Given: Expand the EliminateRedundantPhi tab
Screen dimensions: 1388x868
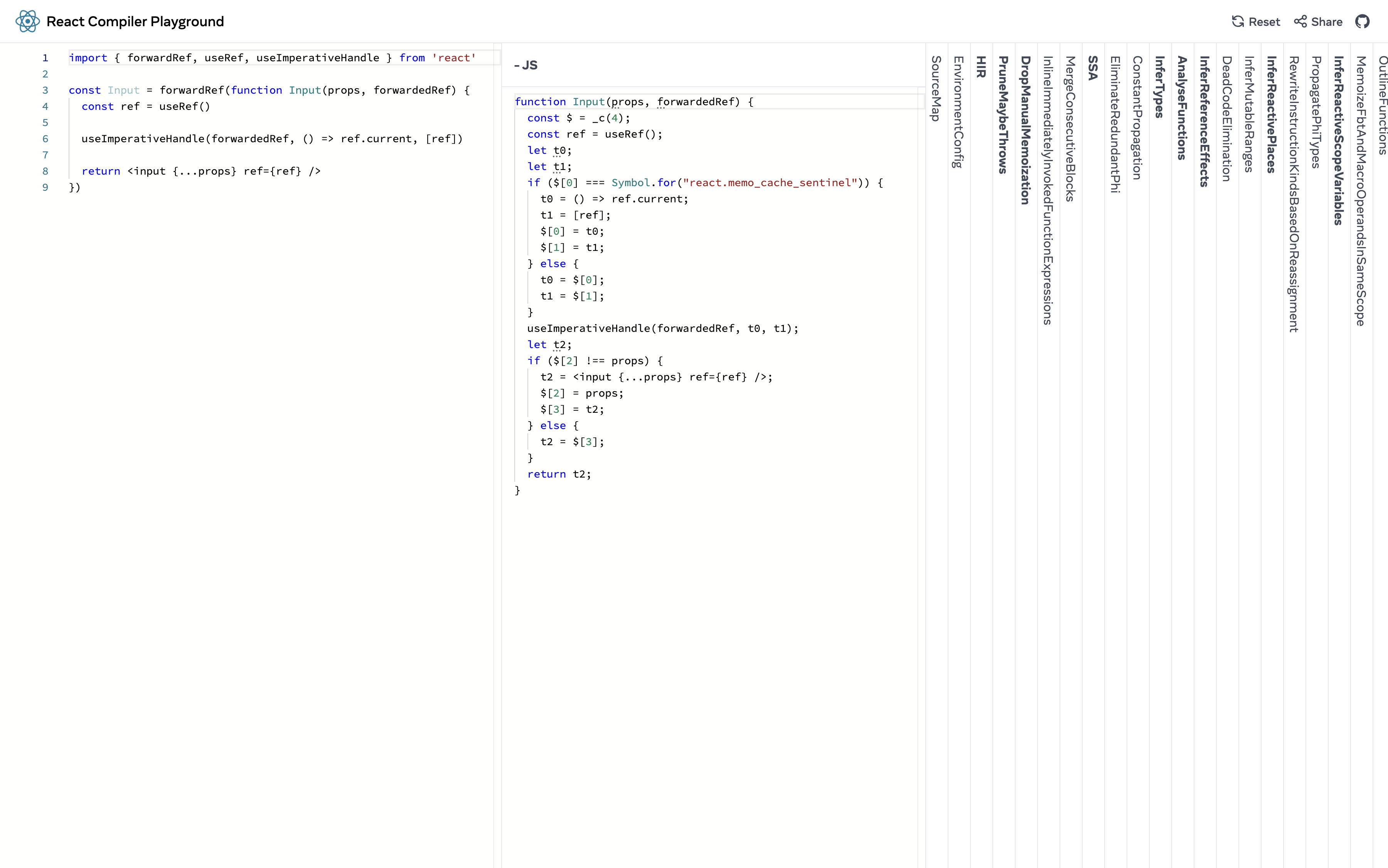Looking at the screenshot, I should pos(1115,124).
